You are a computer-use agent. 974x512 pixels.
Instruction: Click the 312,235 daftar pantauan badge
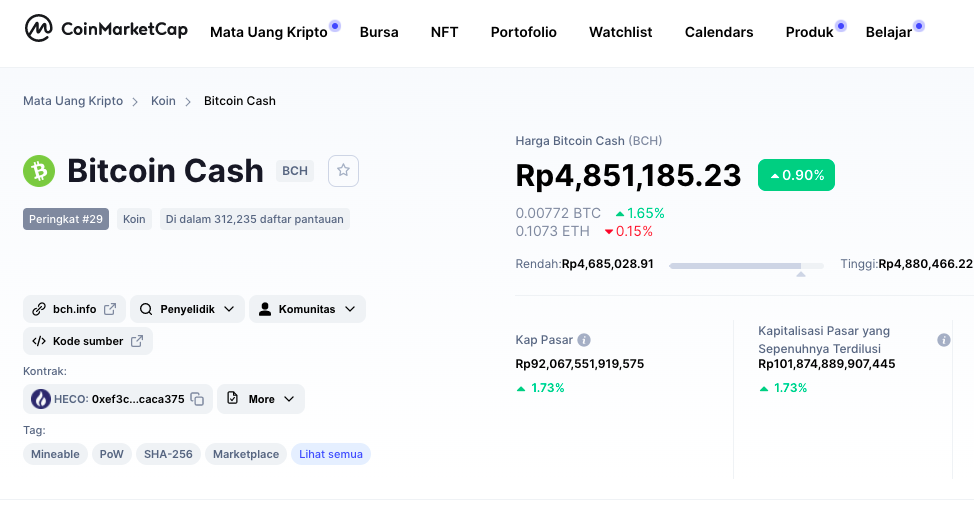coord(255,219)
